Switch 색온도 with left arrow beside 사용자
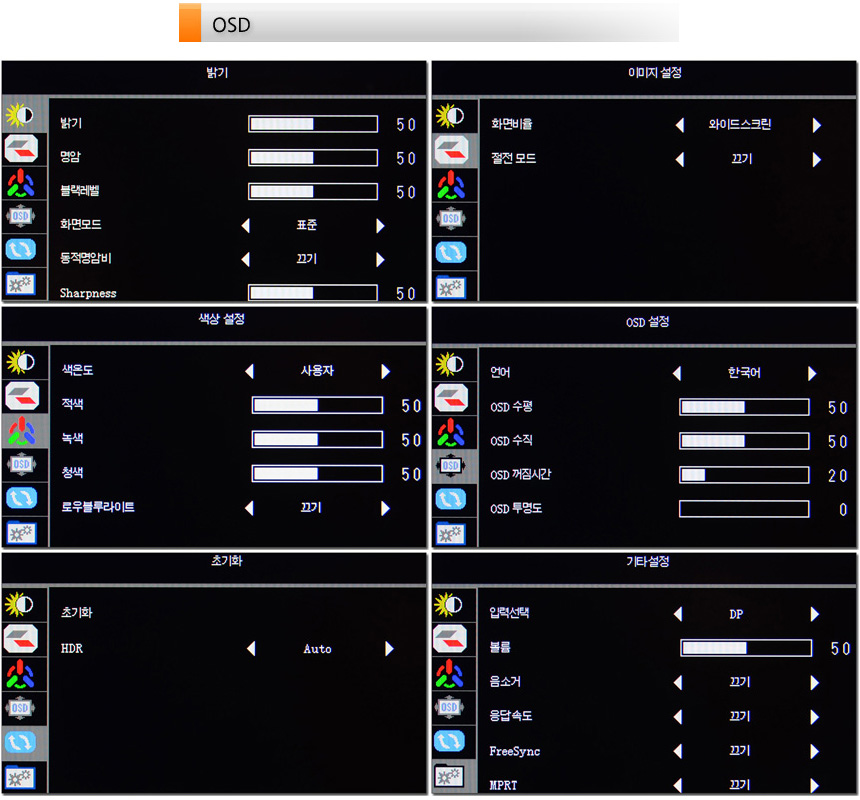860x800 pixels. click(249, 371)
